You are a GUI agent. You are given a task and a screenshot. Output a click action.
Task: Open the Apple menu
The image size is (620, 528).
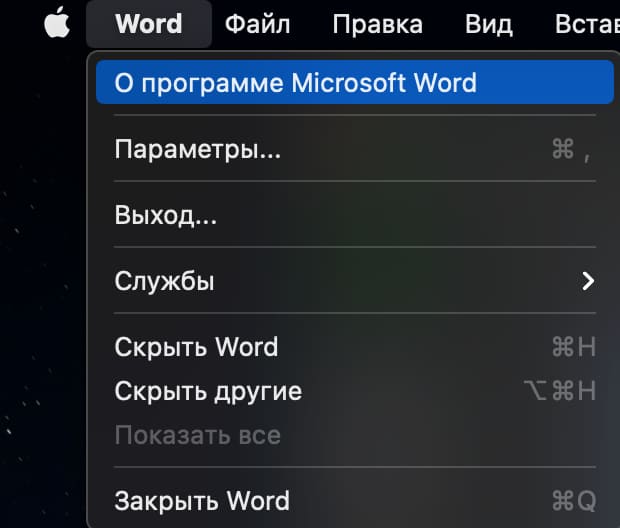coord(57,24)
